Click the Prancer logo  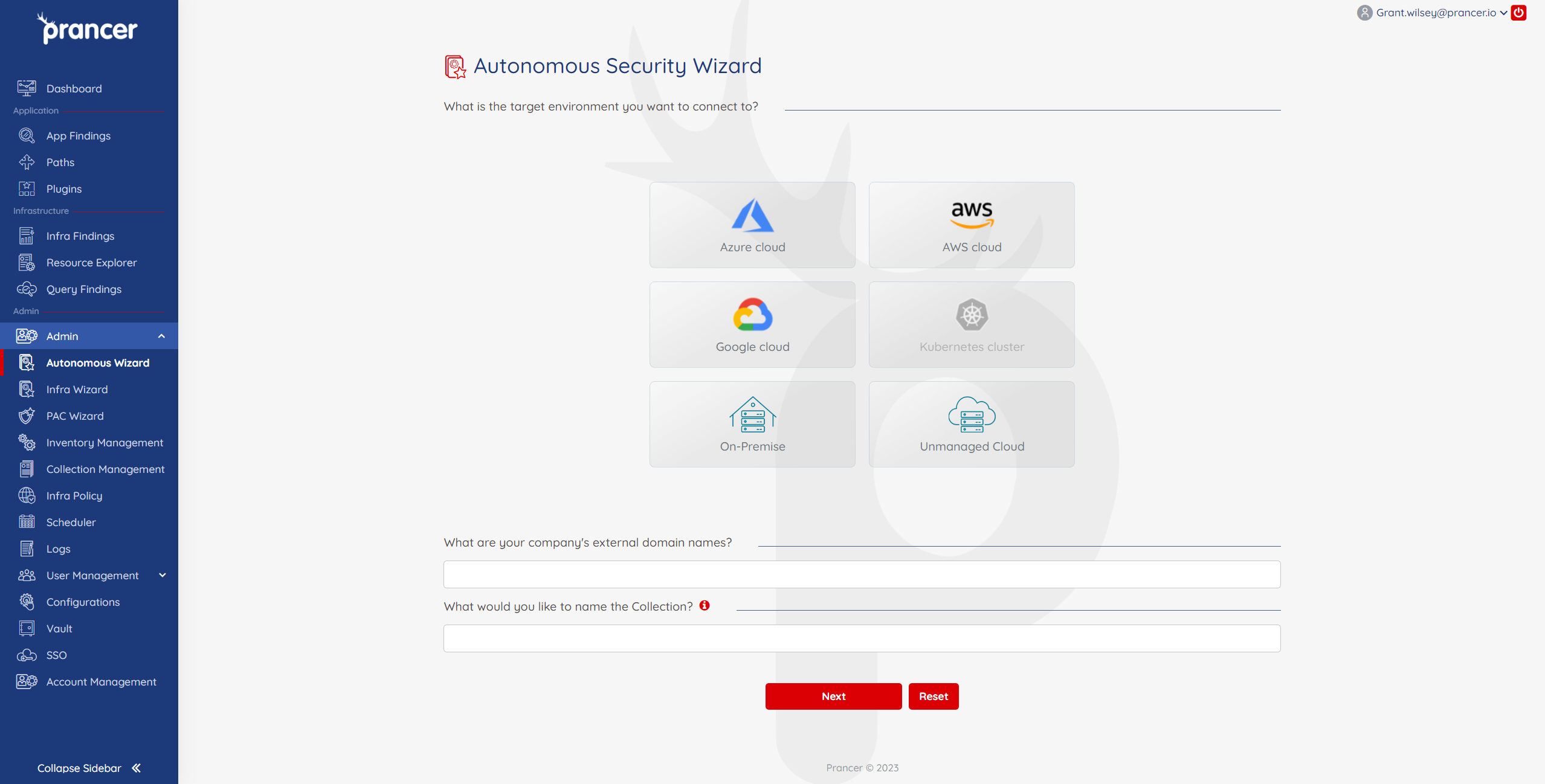(88, 28)
